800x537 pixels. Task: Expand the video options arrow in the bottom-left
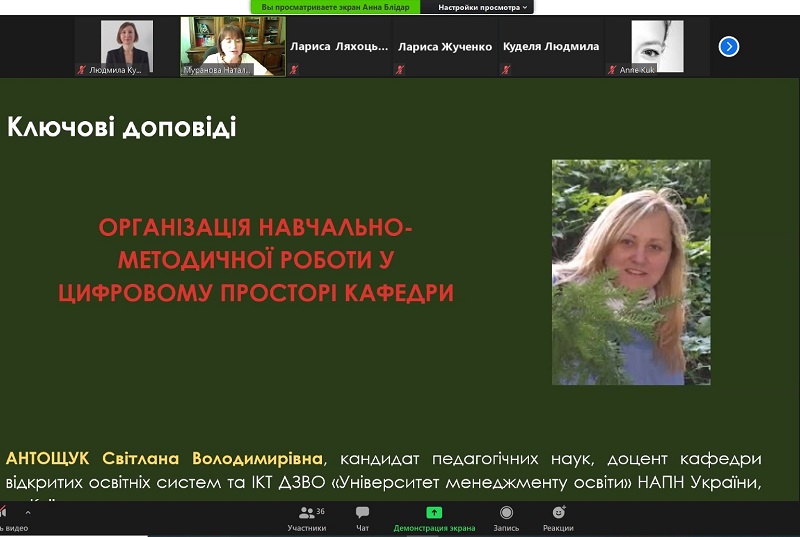(28, 513)
